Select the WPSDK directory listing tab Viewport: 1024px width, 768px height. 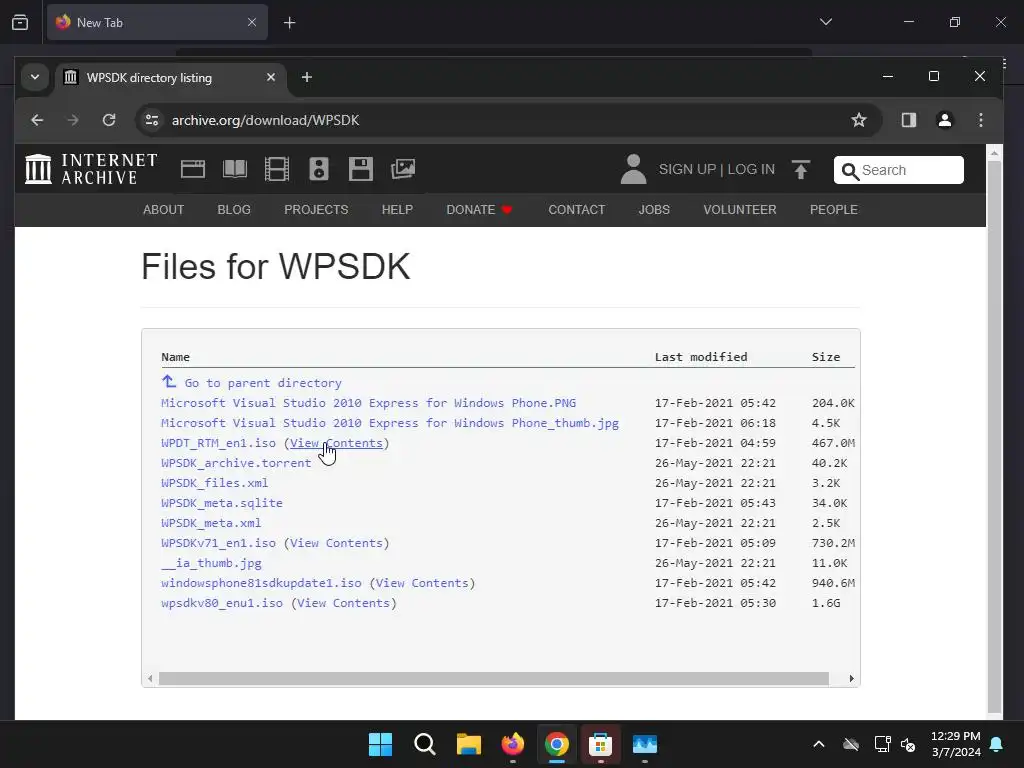(x=170, y=78)
